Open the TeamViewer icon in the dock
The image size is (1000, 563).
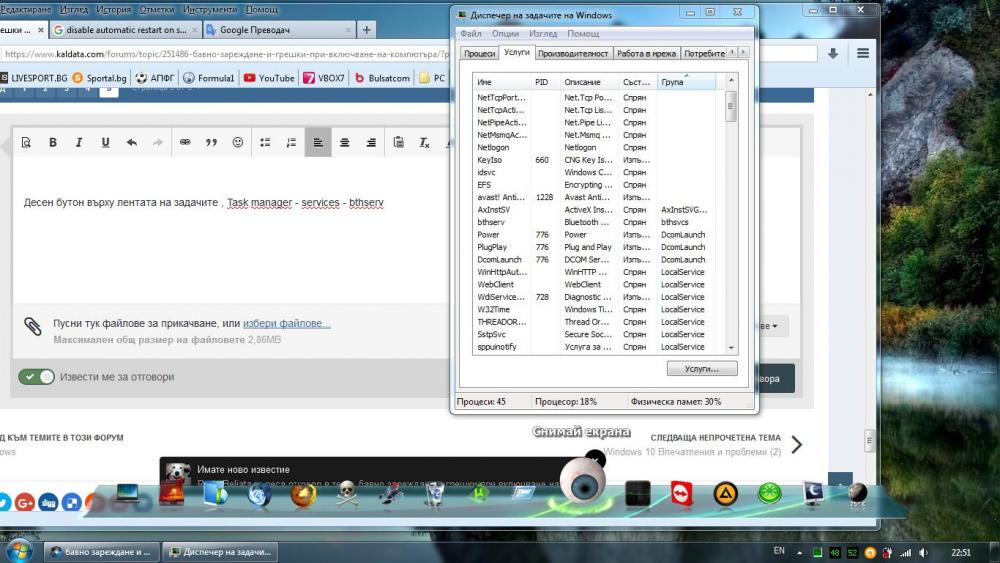click(x=681, y=494)
